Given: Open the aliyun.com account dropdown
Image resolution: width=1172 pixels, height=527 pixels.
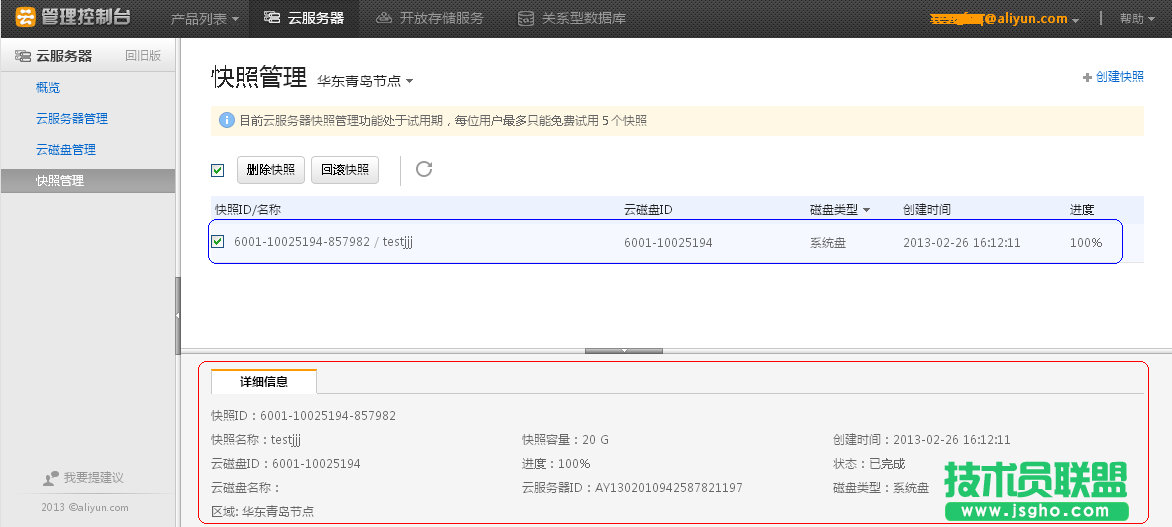Looking at the screenshot, I should (x=1005, y=19).
